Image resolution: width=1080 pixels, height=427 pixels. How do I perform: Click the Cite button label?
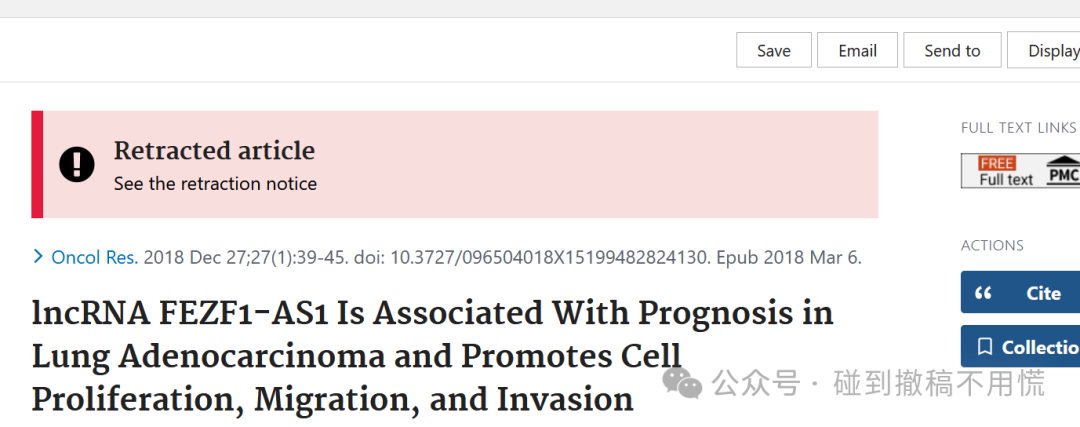tap(1043, 293)
